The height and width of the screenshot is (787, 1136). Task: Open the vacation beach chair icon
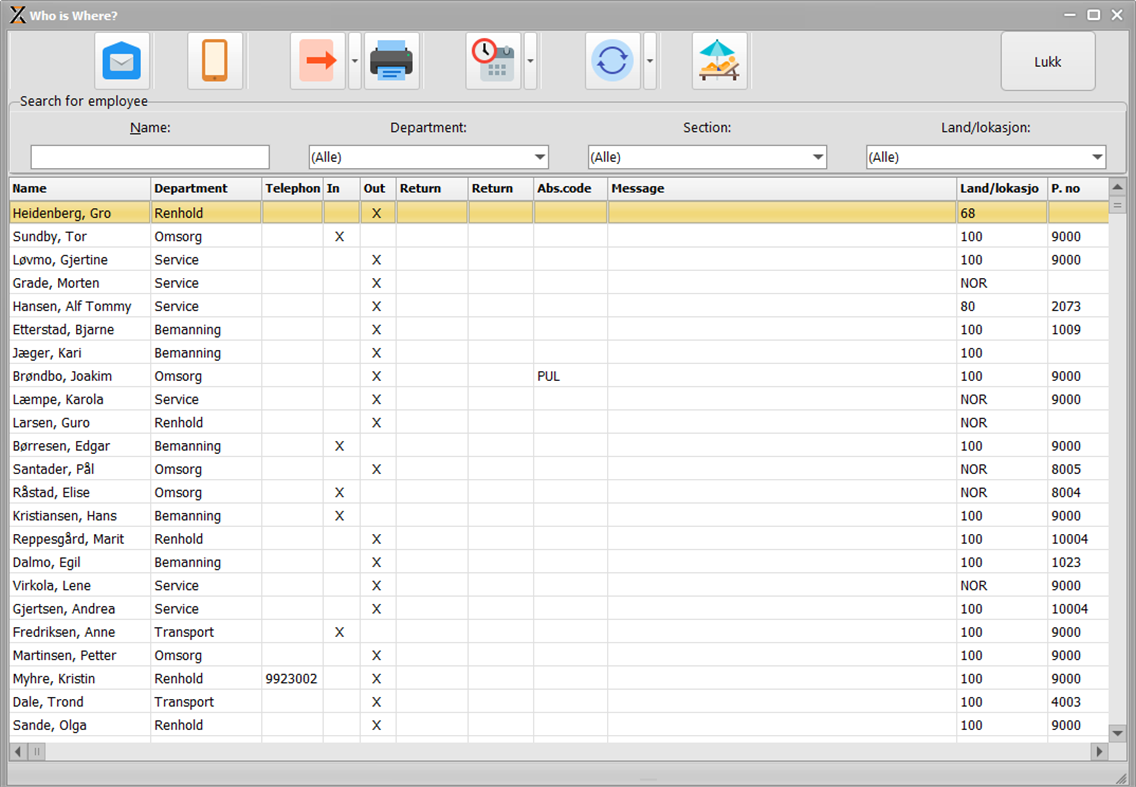720,60
